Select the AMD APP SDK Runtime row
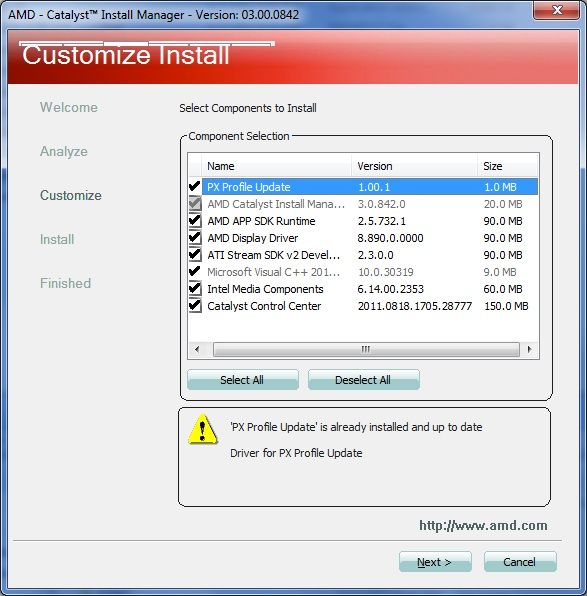The height and width of the screenshot is (596, 587). (x=363, y=221)
